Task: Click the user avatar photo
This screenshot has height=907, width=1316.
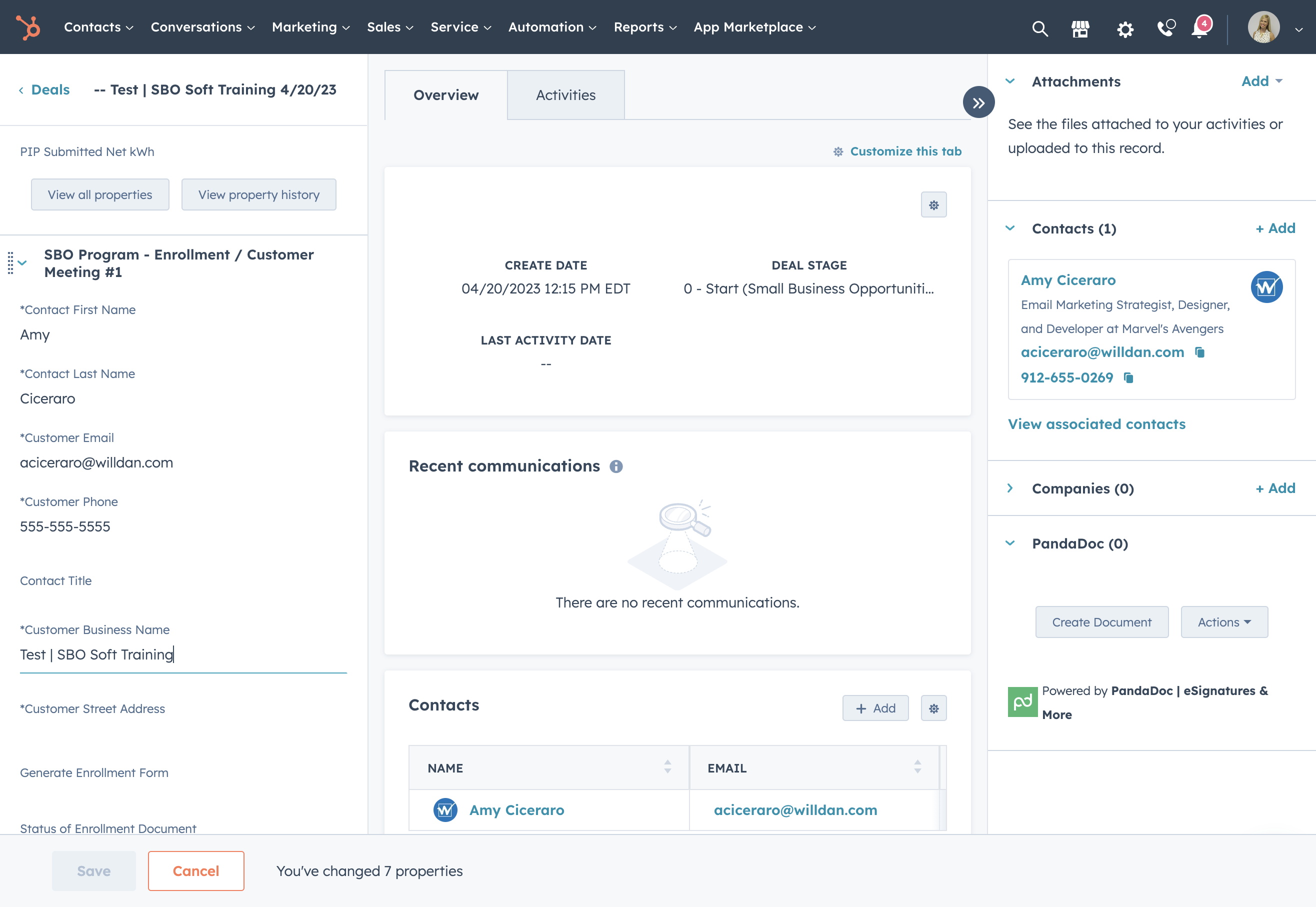Action: click(x=1263, y=27)
